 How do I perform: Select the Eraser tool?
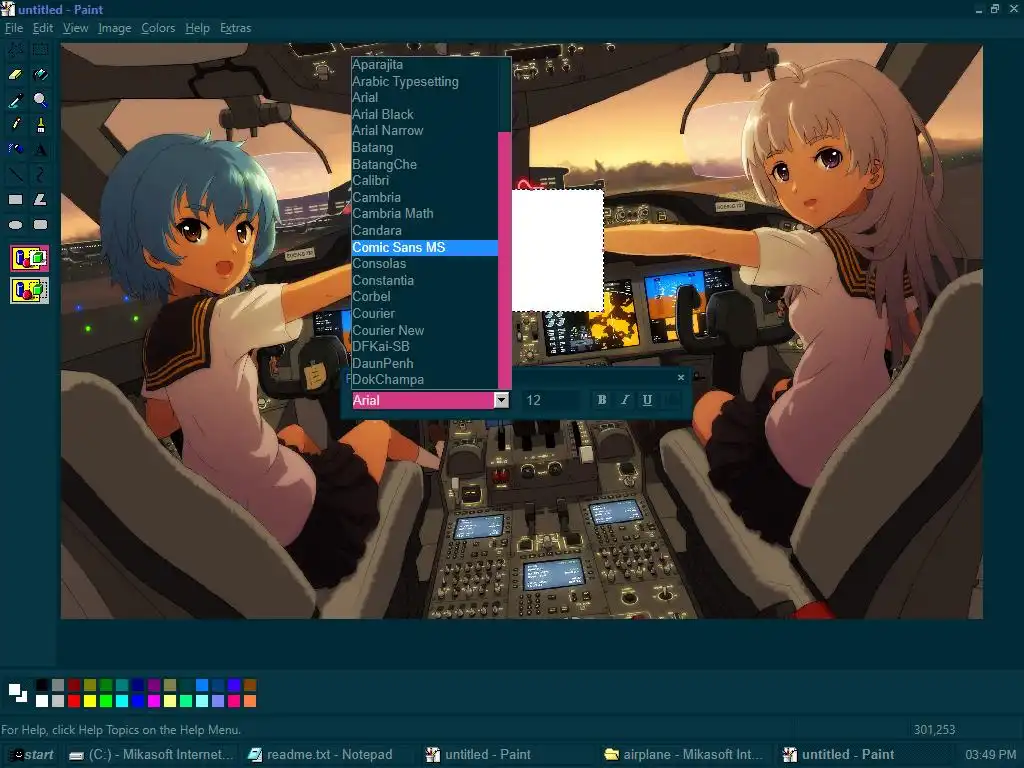[16, 74]
